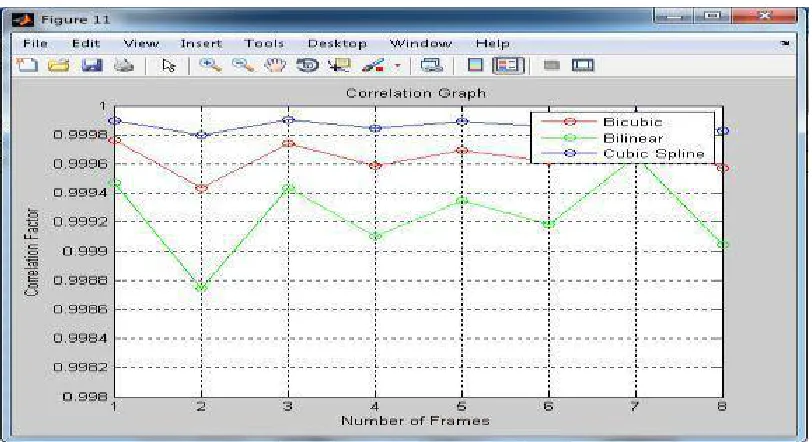The width and height of the screenshot is (812, 442).
Task: Click the Show Plot Tools icon
Action: 583,65
